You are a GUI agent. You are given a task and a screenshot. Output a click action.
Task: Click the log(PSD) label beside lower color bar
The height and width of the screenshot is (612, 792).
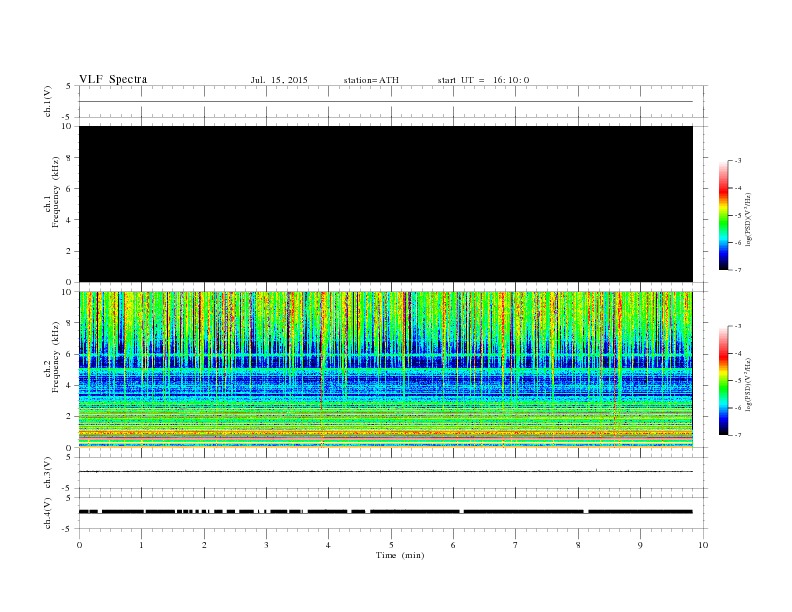click(x=749, y=384)
